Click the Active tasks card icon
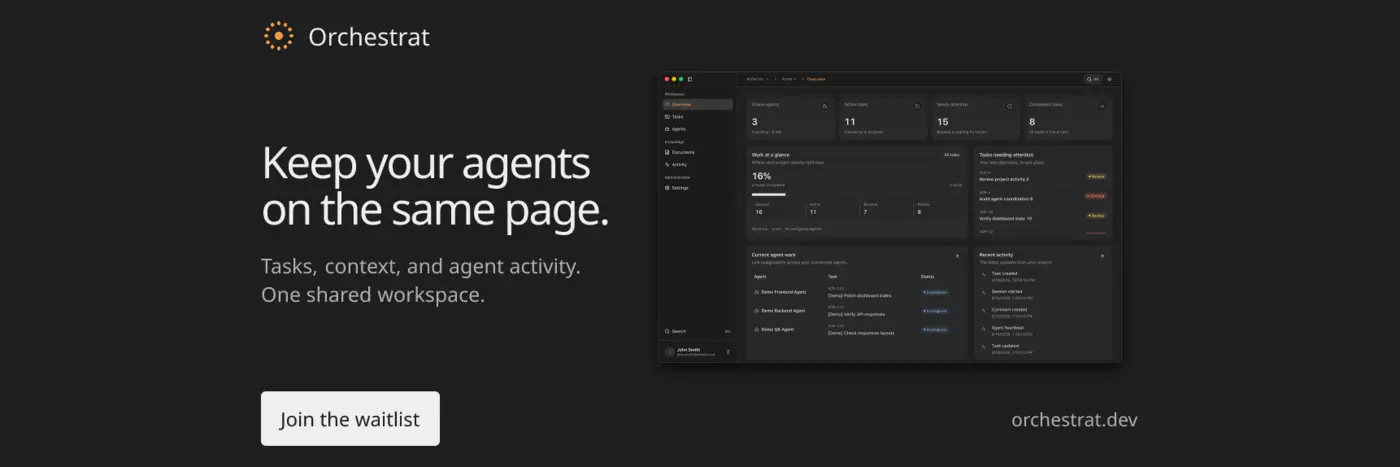Viewport: 1400px width, 467px height. 917,106
